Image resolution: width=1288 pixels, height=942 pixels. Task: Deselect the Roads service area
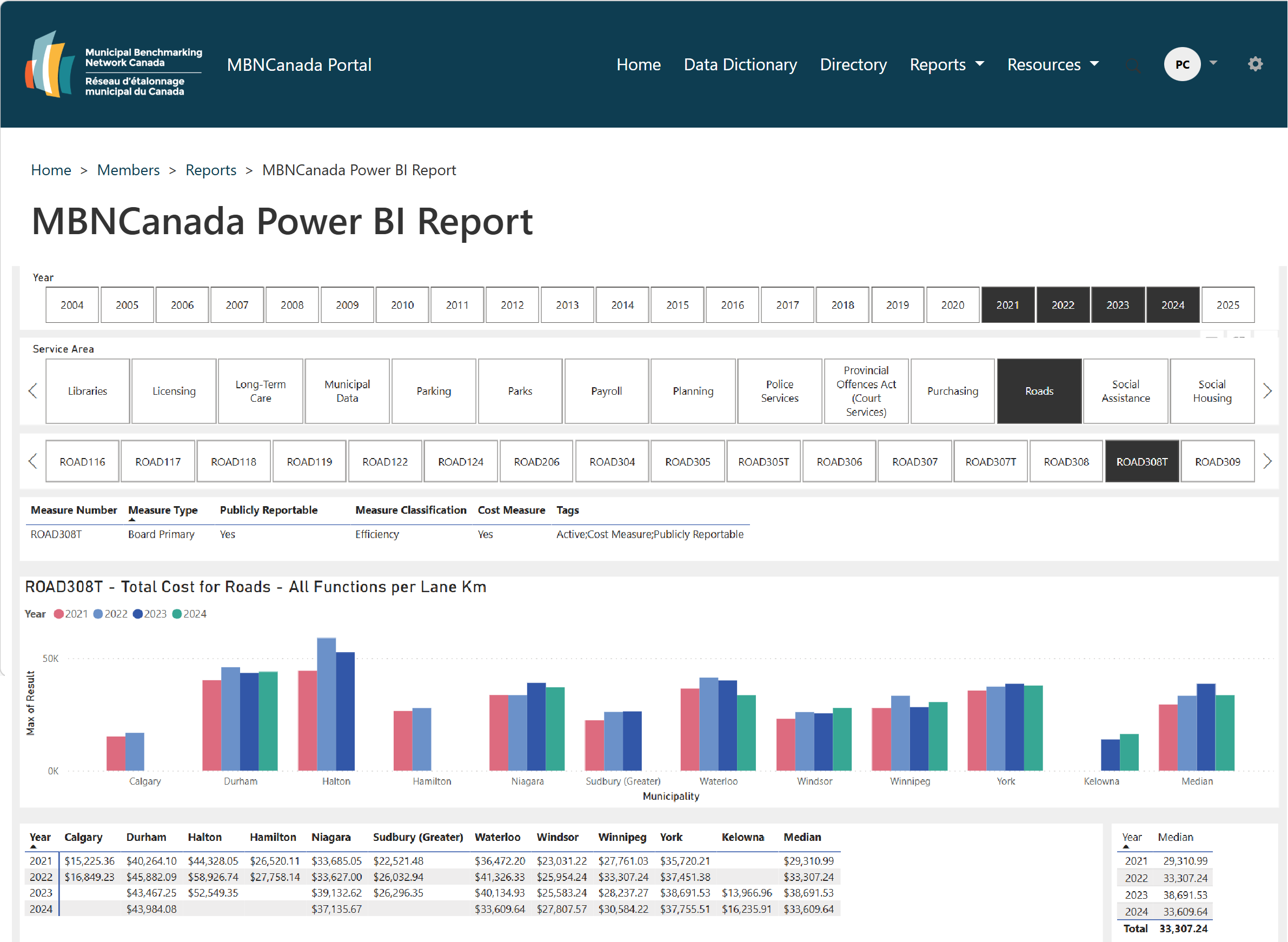1039,391
